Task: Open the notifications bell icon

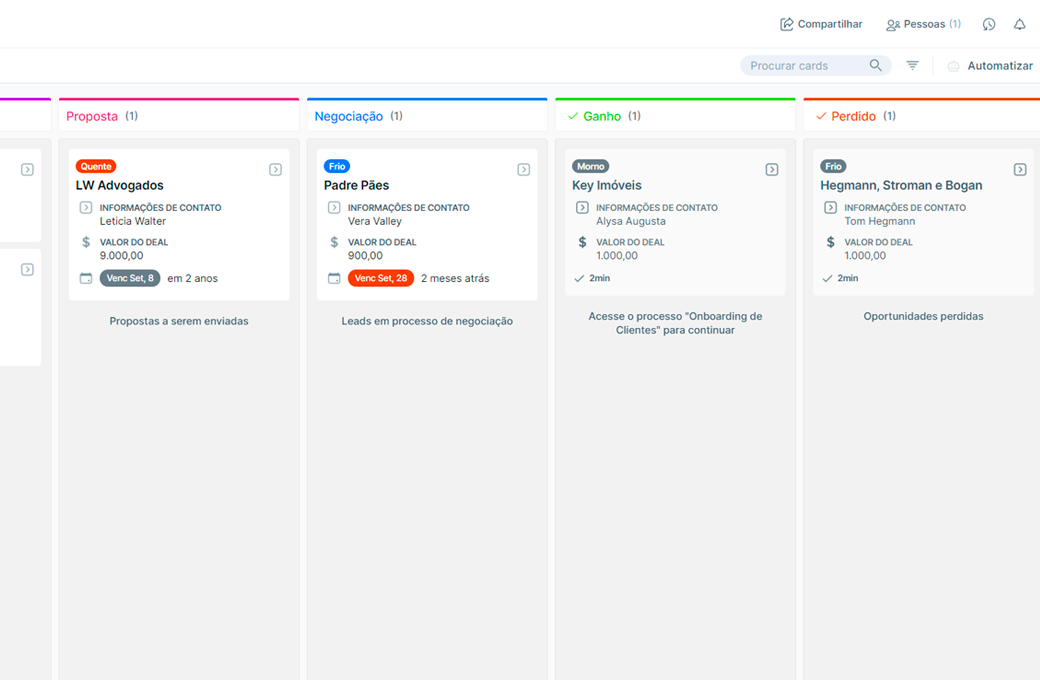Action: point(1018,24)
